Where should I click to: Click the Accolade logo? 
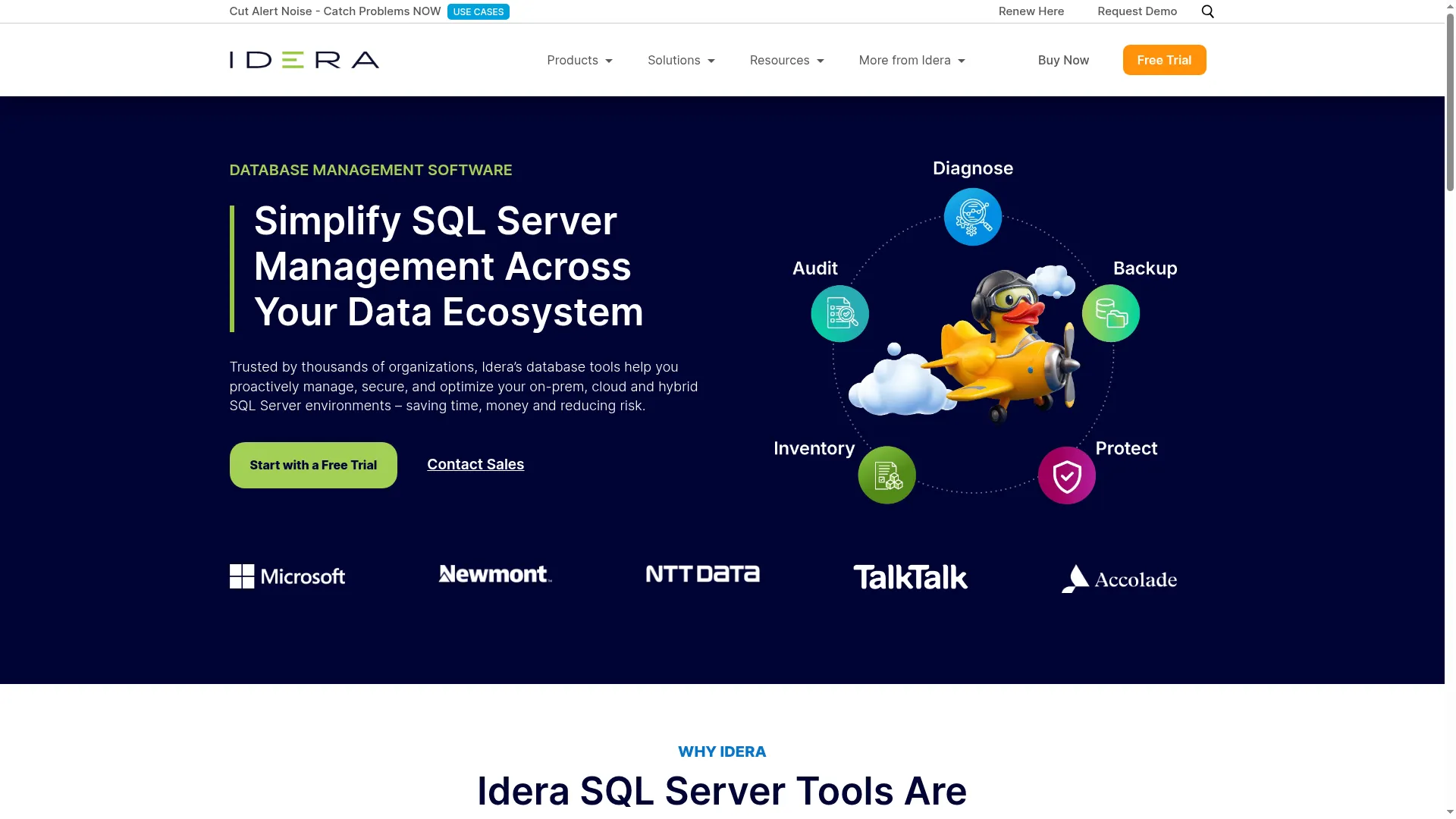coord(1119,579)
